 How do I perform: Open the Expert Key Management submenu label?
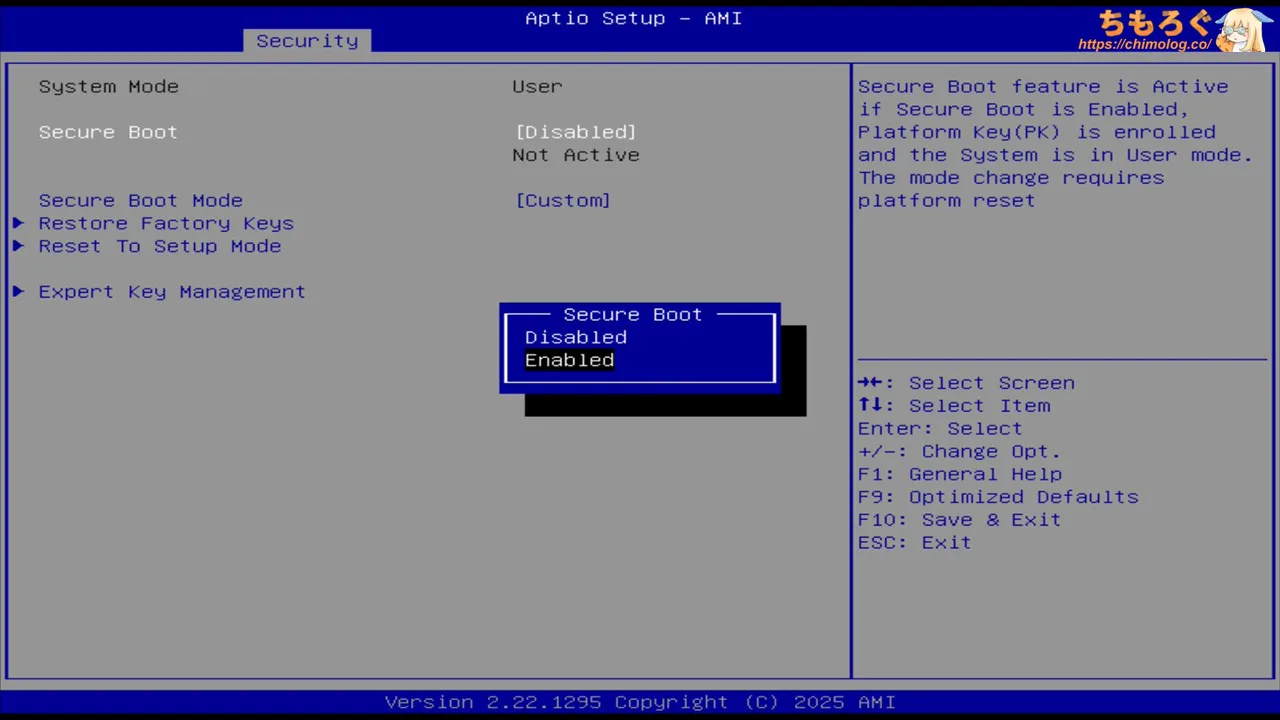[172, 292]
